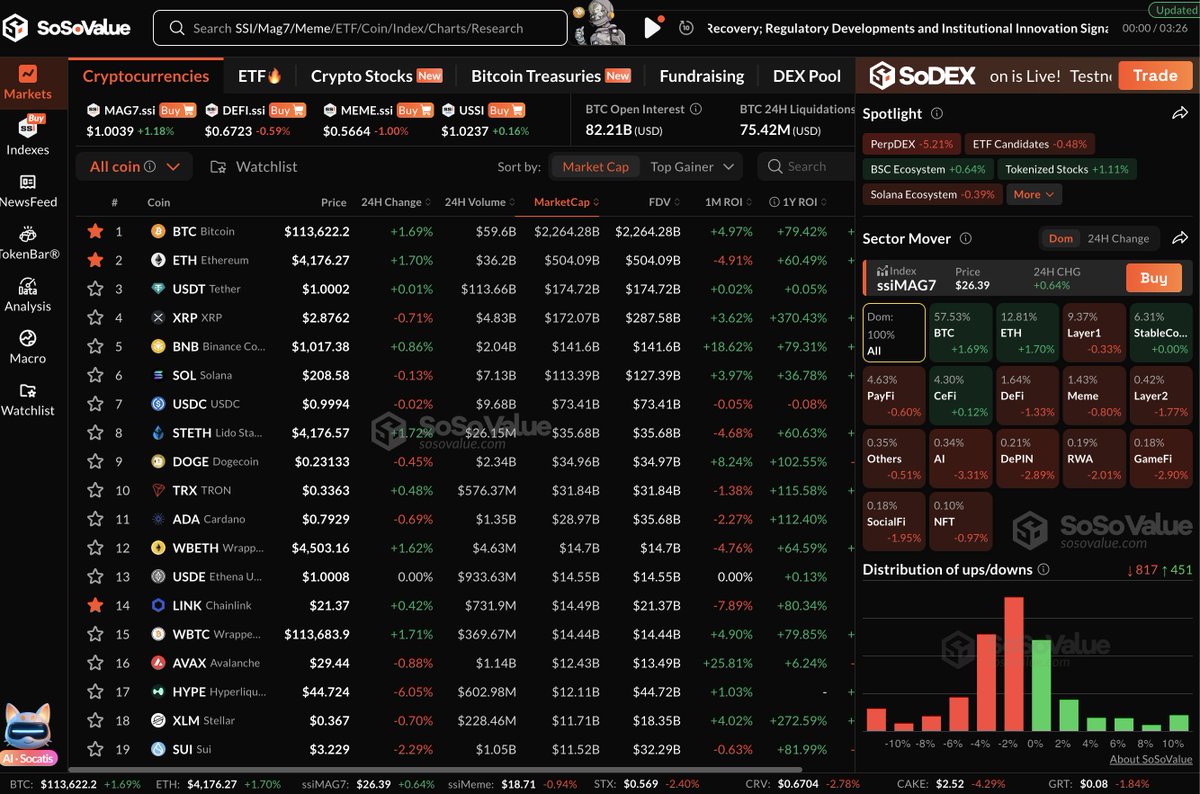Star DOGE to add to watchlist

pyautogui.click(x=95, y=462)
